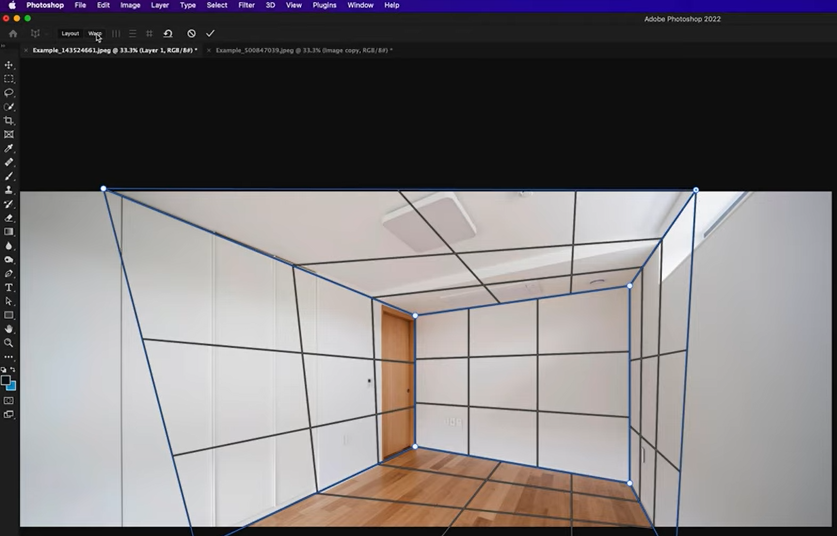Screen dimensions: 837x536
Task: Select the Blur tool
Action: pyautogui.click(x=9, y=246)
